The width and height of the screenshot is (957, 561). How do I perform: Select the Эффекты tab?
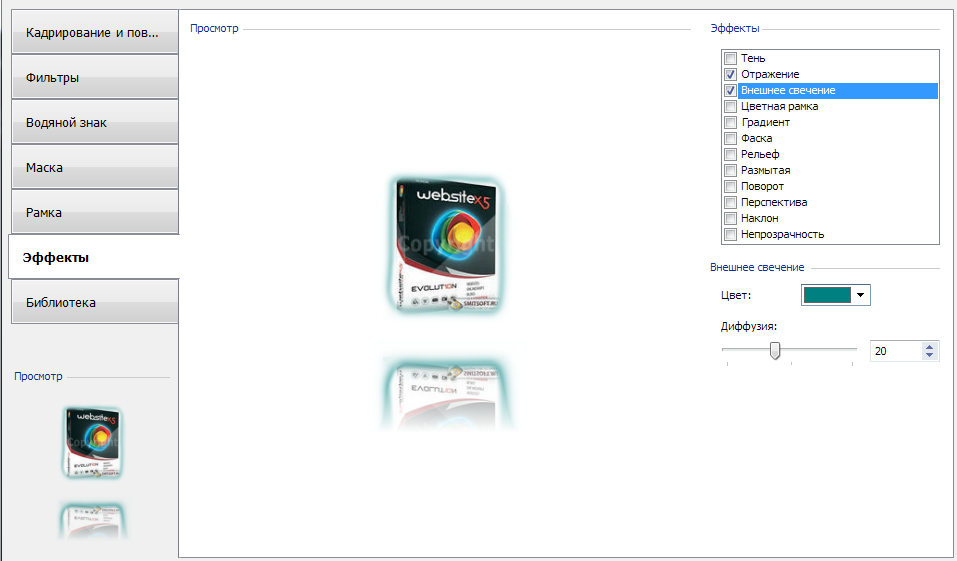pyautogui.click(x=93, y=257)
